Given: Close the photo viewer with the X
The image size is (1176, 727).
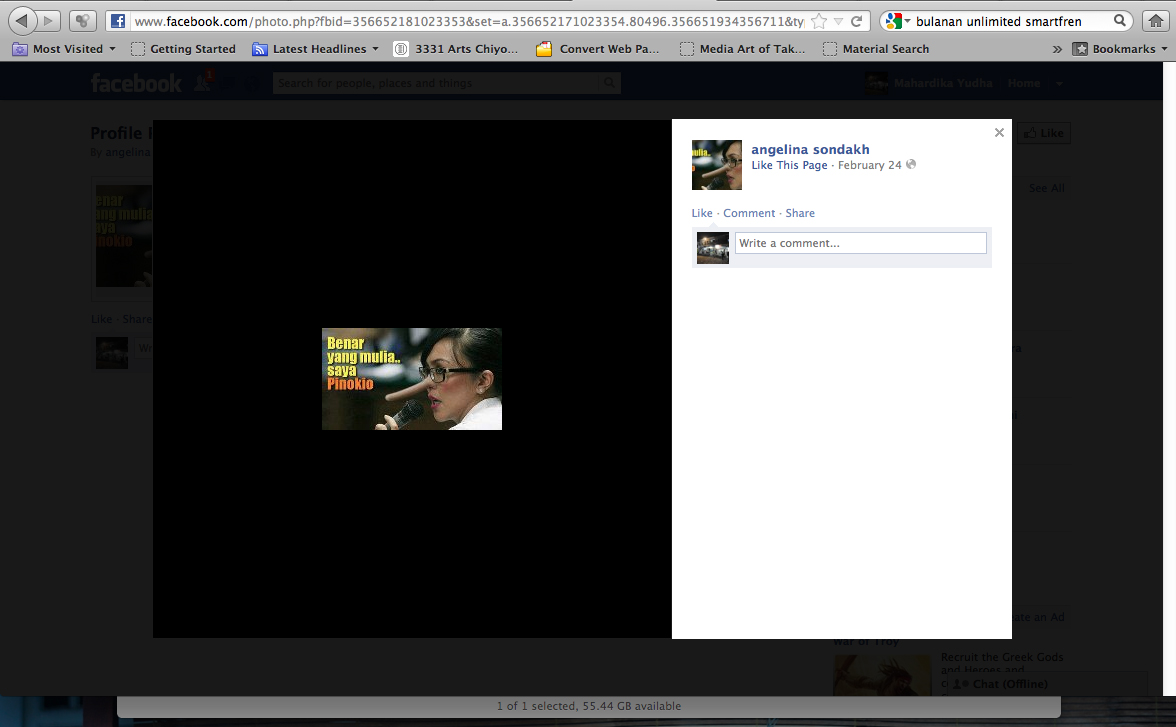Looking at the screenshot, I should pyautogui.click(x=999, y=133).
